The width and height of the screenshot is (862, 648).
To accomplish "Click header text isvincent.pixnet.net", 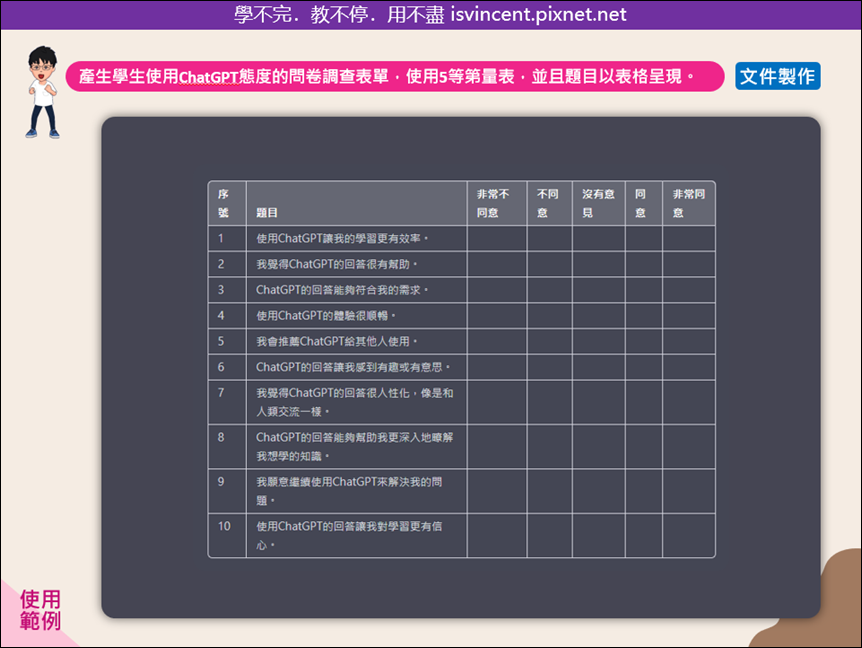I will [538, 14].
